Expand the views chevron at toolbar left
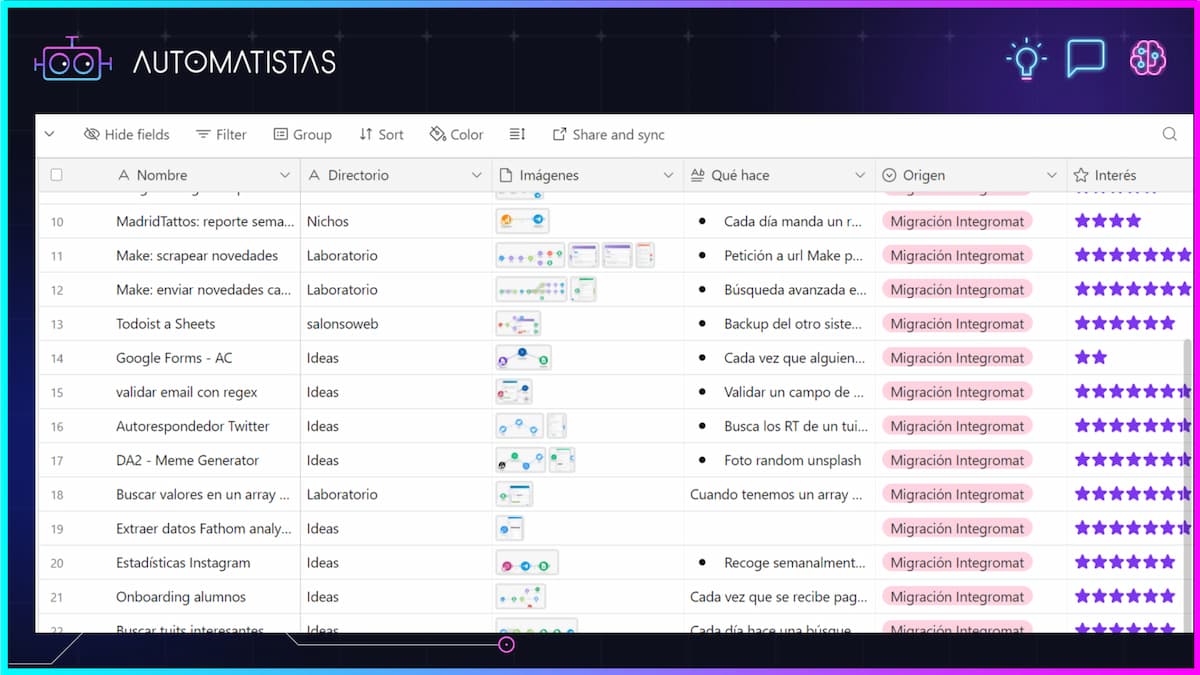Image resolution: width=1200 pixels, height=675 pixels. (x=50, y=134)
